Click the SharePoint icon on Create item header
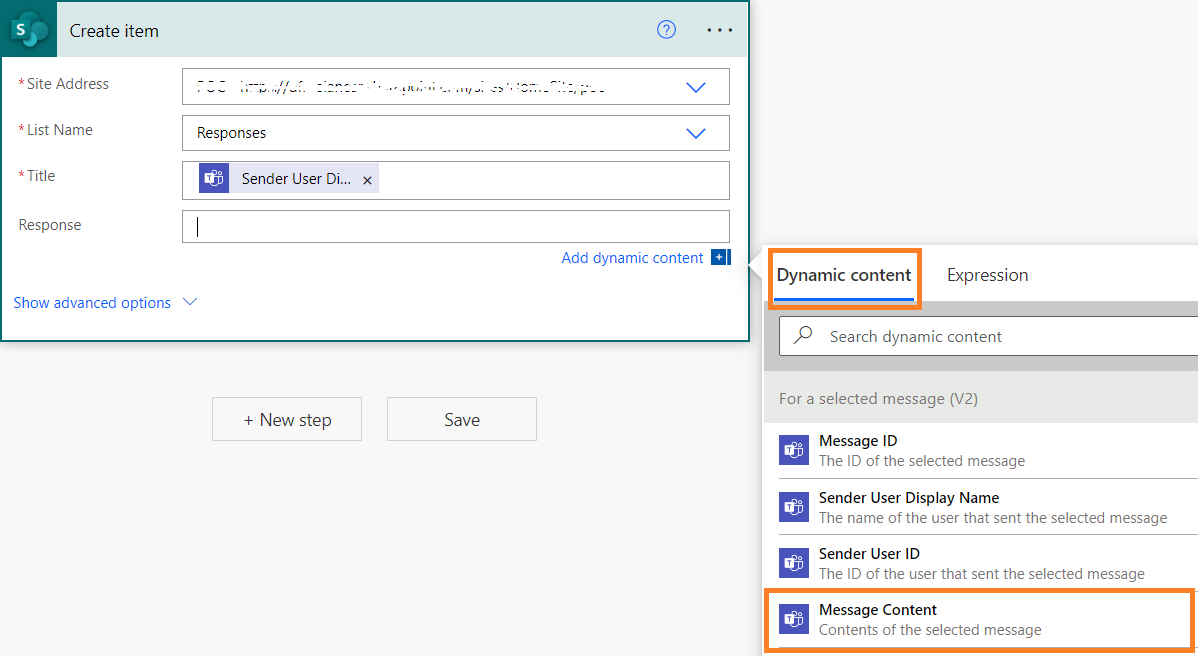This screenshot has width=1198, height=656. (29, 30)
